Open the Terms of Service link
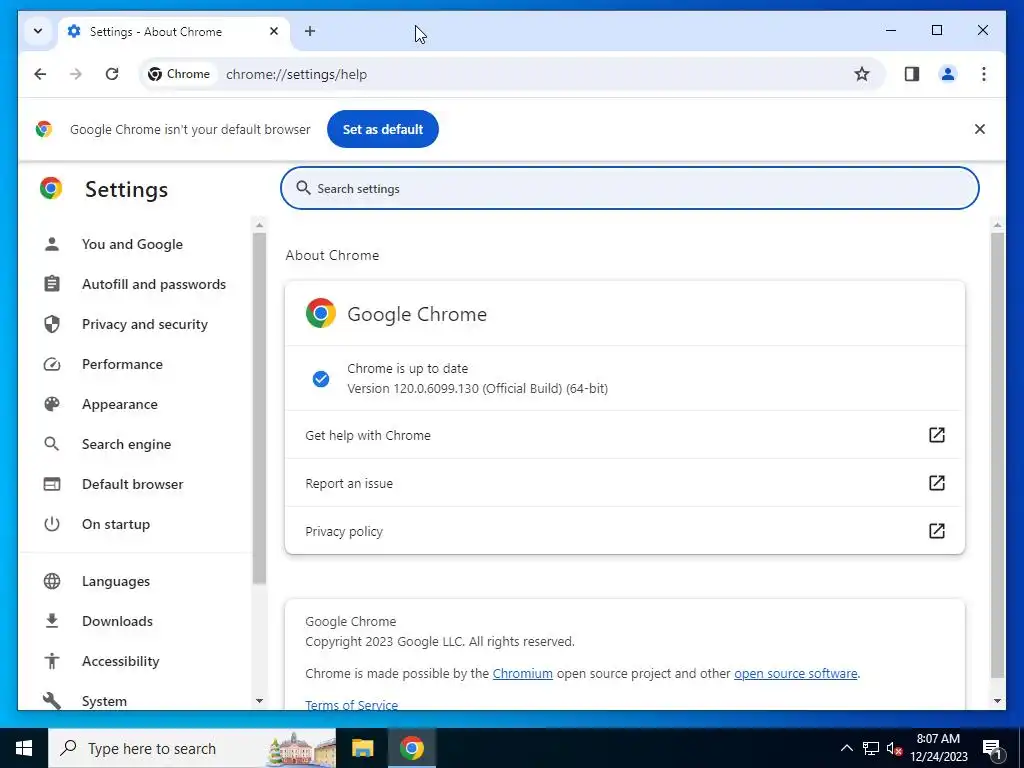Viewport: 1024px width, 768px height. pyautogui.click(x=351, y=705)
